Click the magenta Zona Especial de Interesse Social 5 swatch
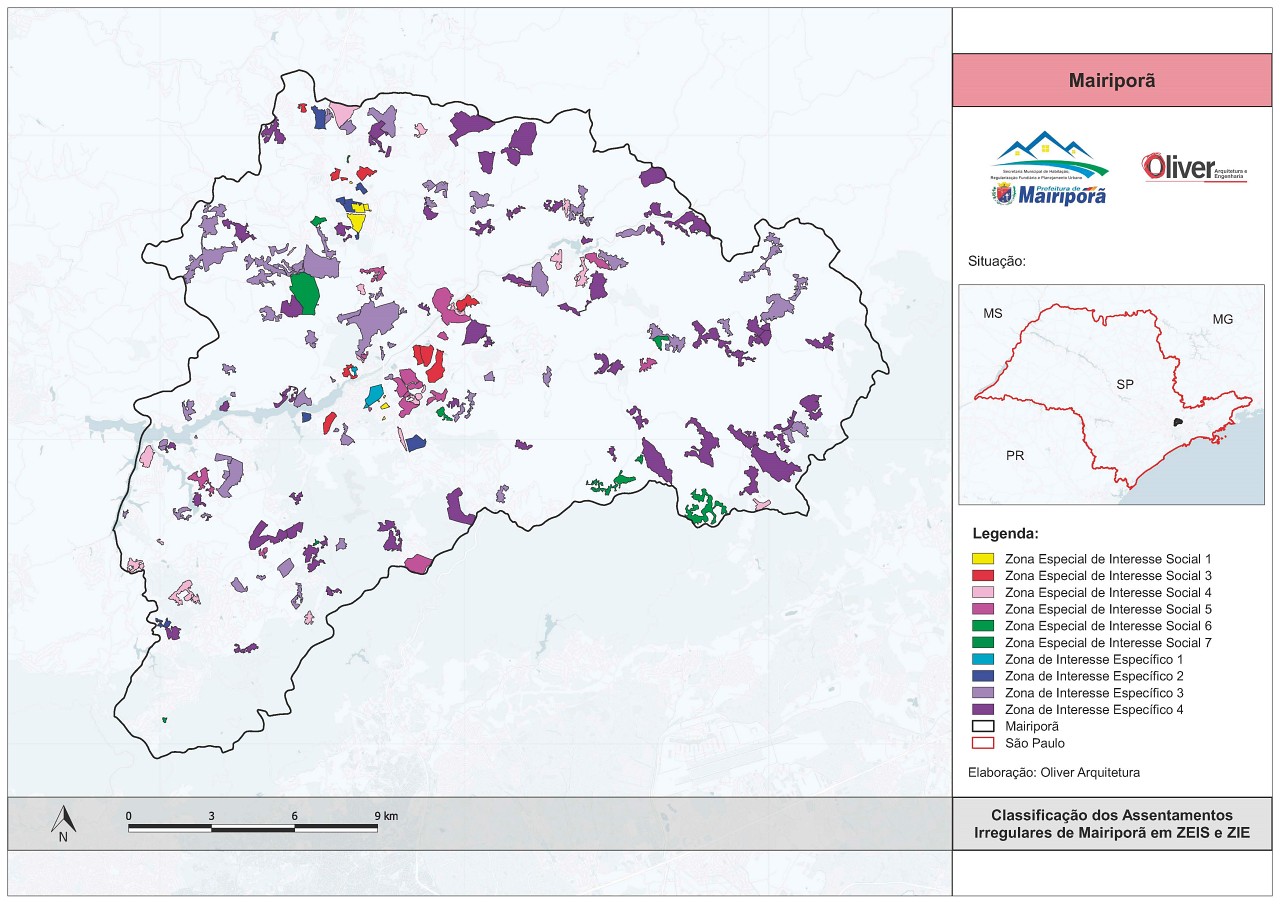1280x904 pixels. click(x=983, y=609)
